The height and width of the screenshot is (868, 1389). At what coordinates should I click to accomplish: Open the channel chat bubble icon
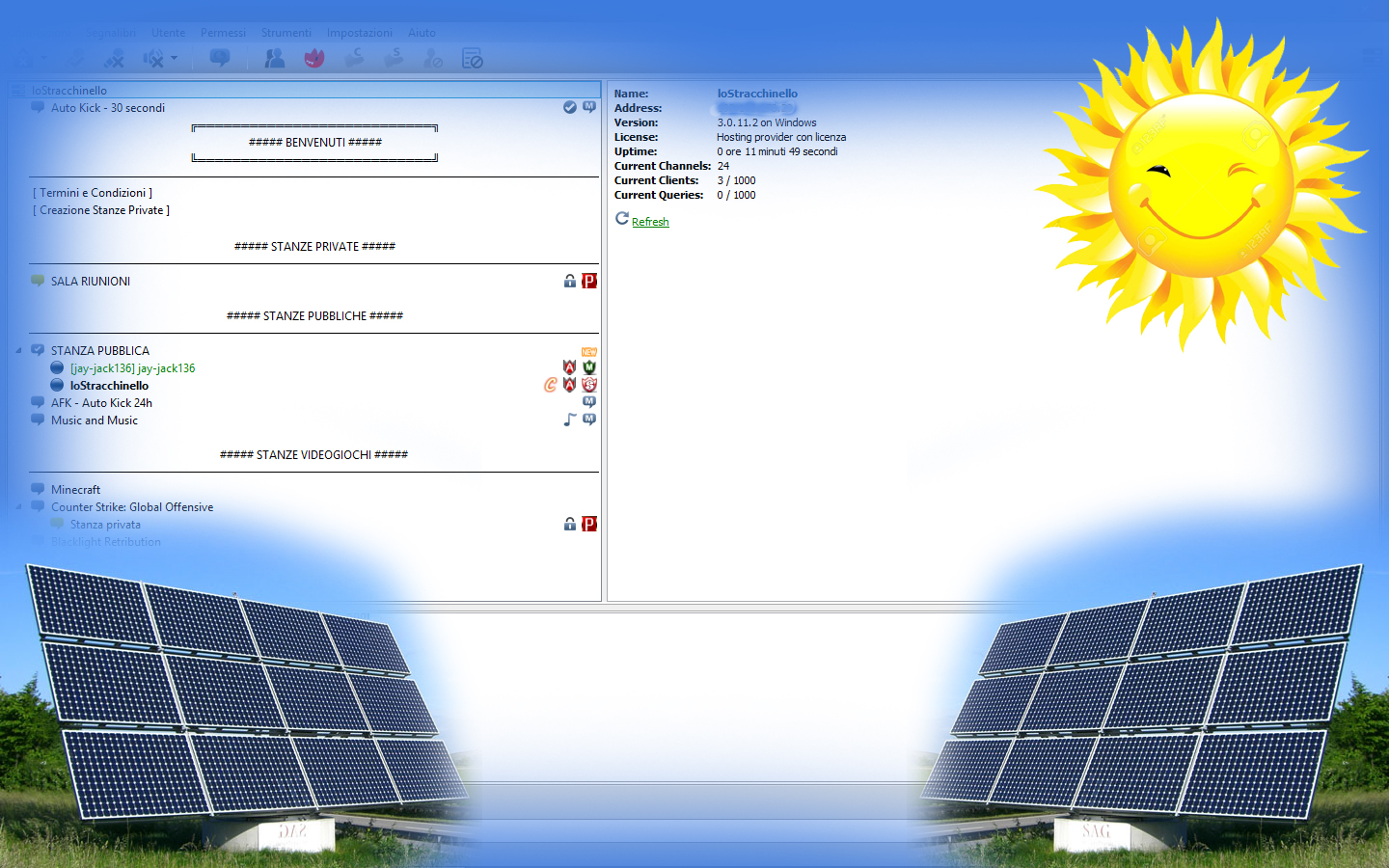click(219, 58)
